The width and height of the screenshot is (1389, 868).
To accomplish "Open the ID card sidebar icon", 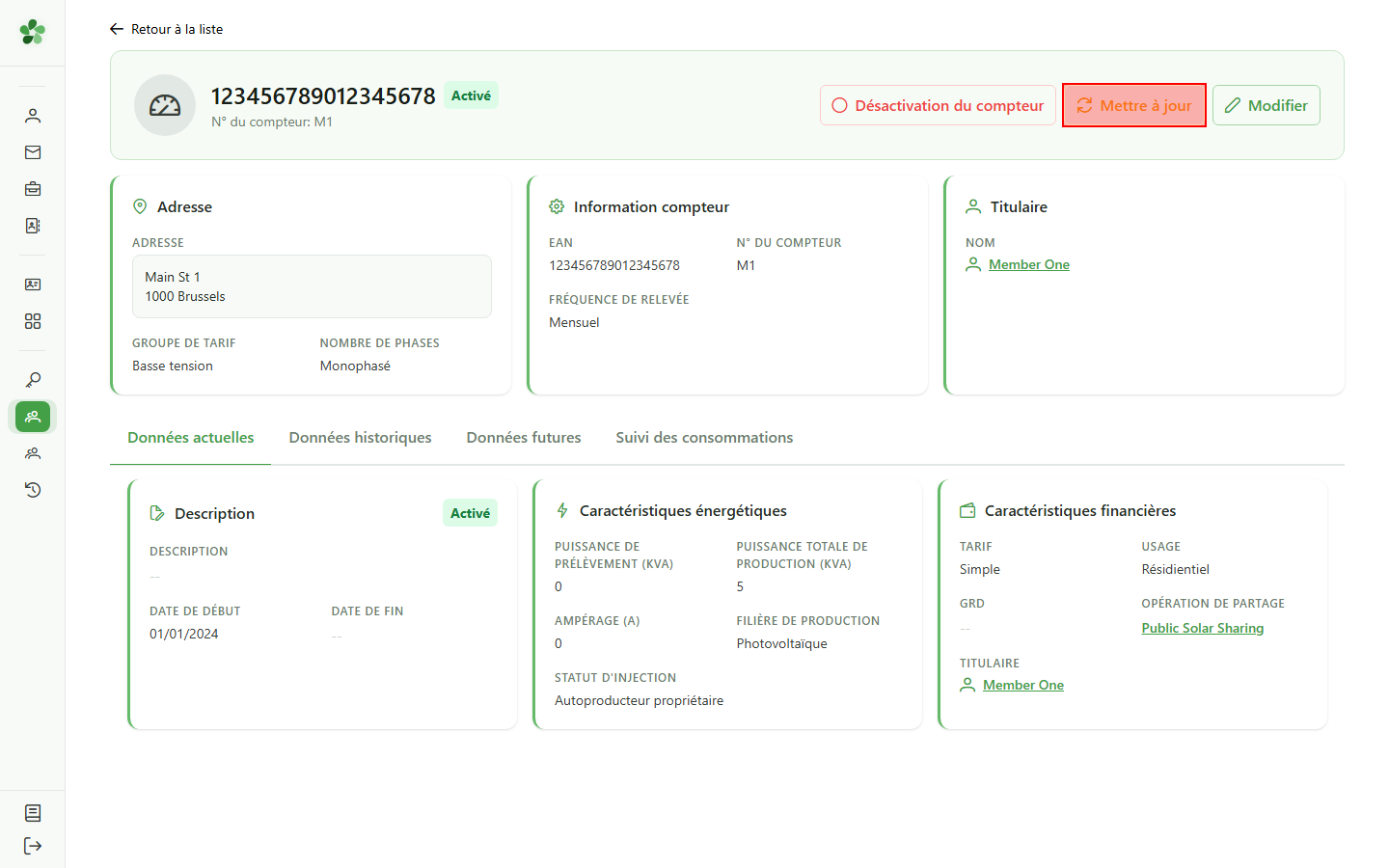I will 33,285.
